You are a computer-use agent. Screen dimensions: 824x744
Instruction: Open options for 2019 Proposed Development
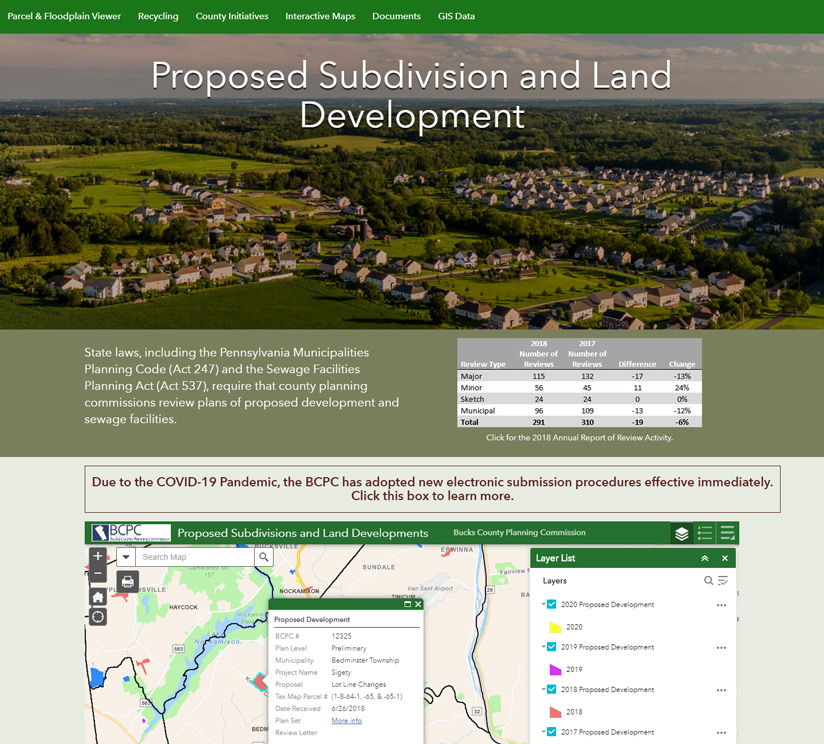pos(722,648)
